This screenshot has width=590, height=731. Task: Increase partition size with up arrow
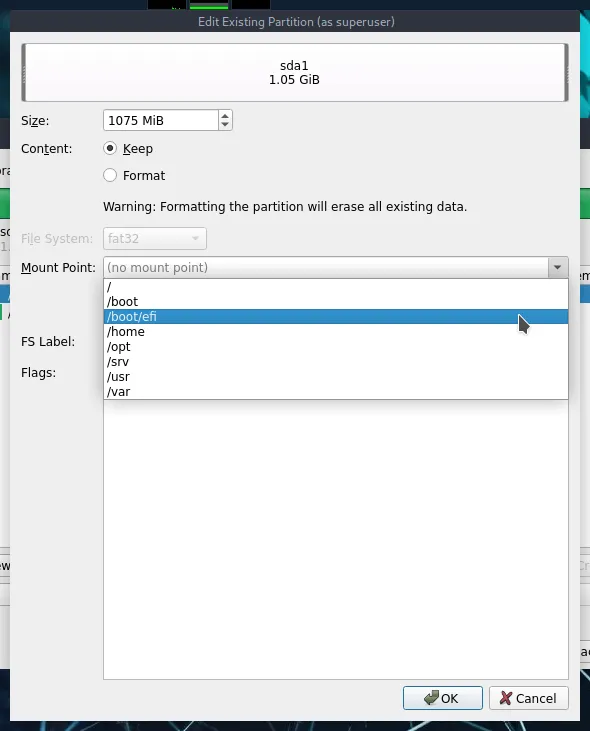(225, 116)
